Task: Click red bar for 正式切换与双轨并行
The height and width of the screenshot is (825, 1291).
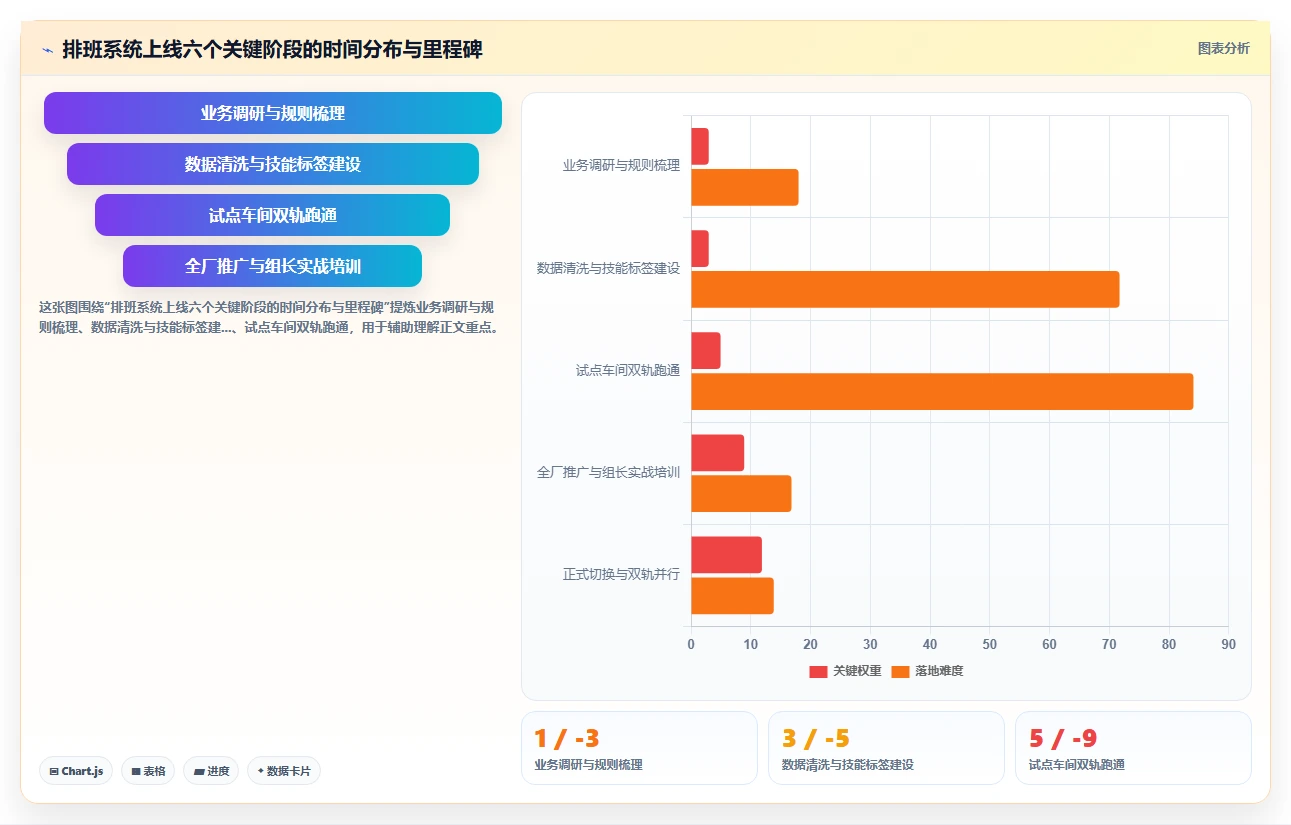Action: point(727,555)
